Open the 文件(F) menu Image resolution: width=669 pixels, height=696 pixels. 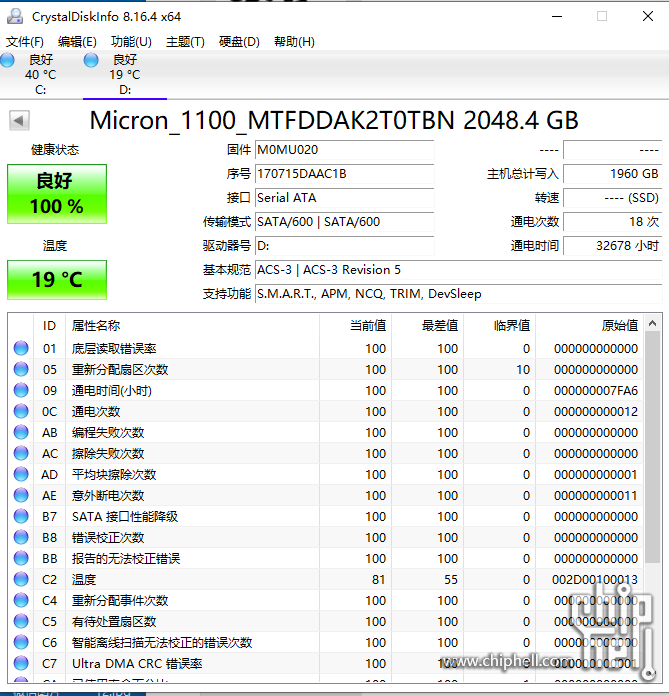(x=25, y=42)
